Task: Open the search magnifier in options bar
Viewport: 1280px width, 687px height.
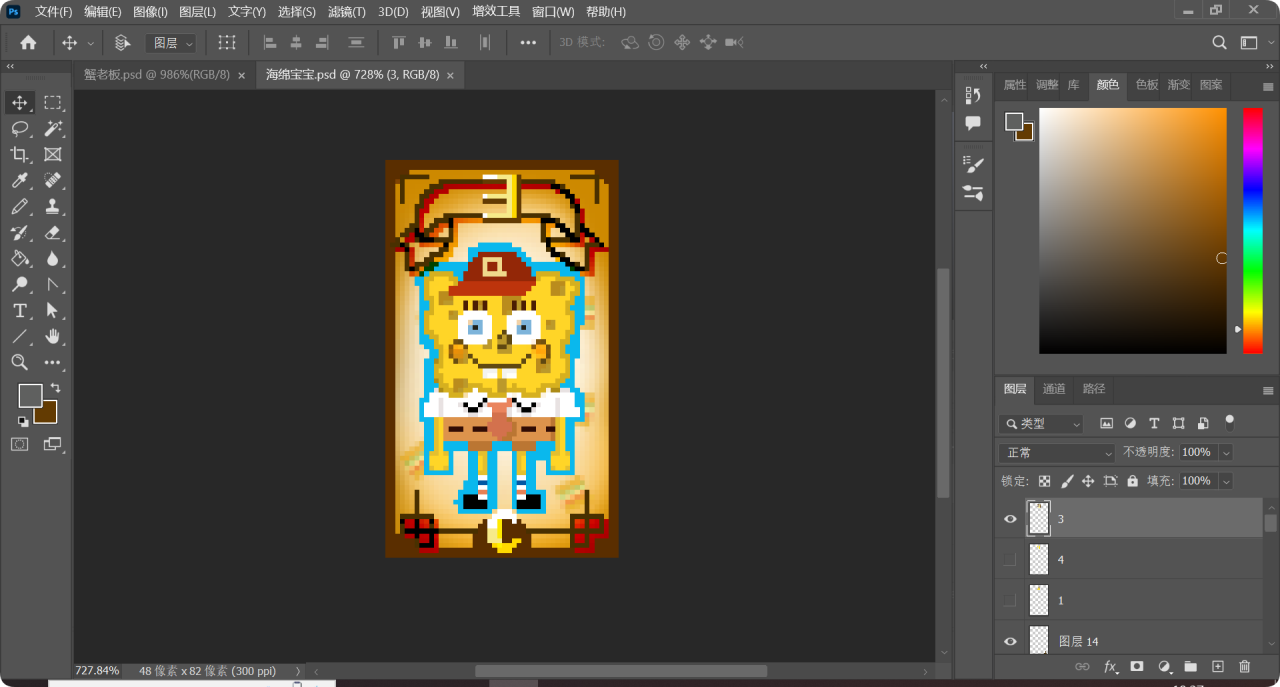Action: pyautogui.click(x=1220, y=43)
